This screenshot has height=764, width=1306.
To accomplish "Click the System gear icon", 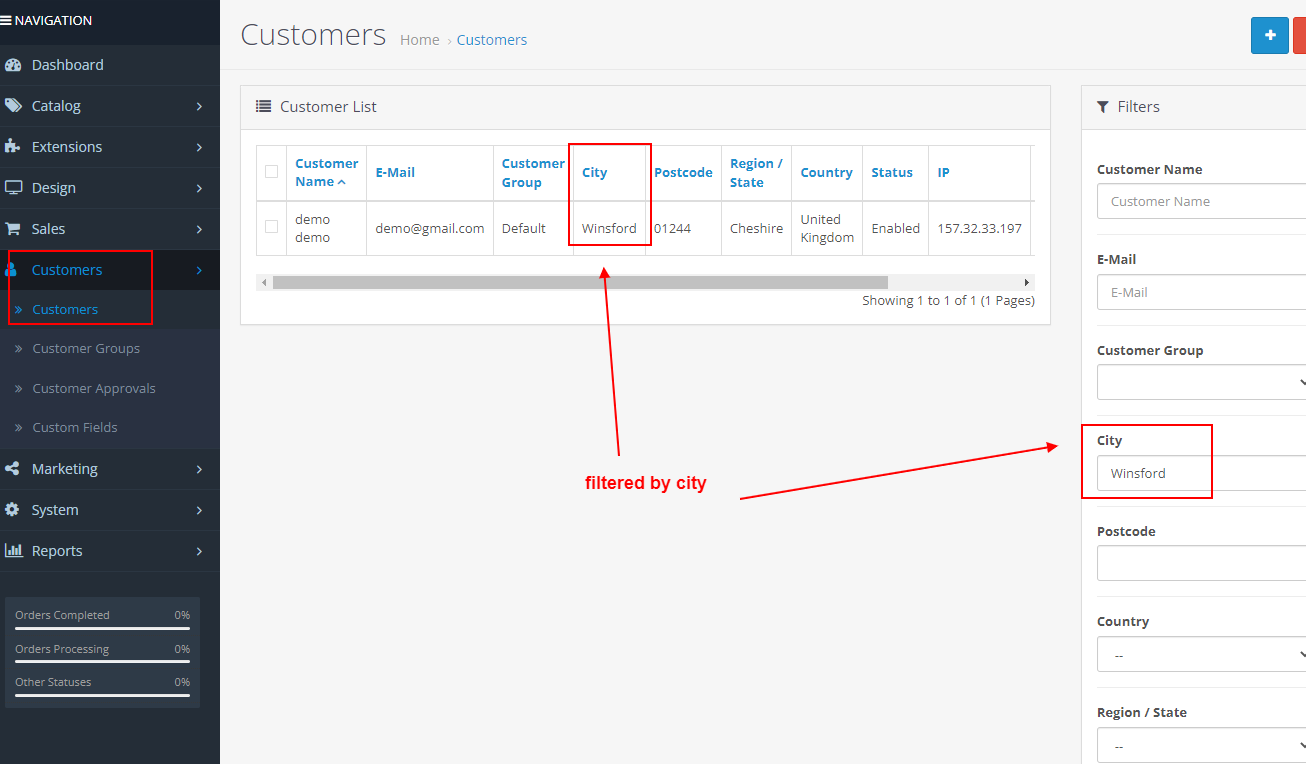I will (x=12, y=510).
